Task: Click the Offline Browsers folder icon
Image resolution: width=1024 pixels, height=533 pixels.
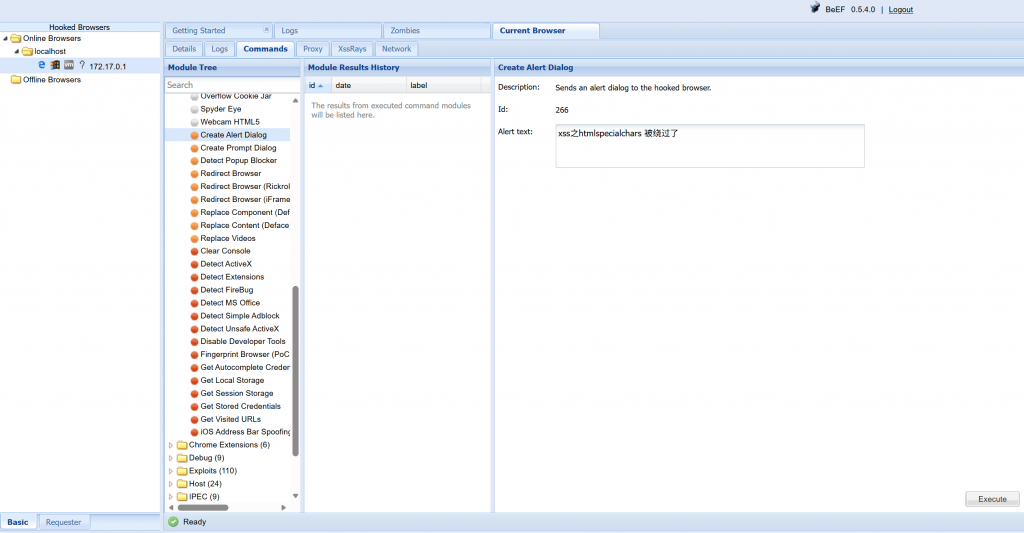Action: (x=15, y=80)
